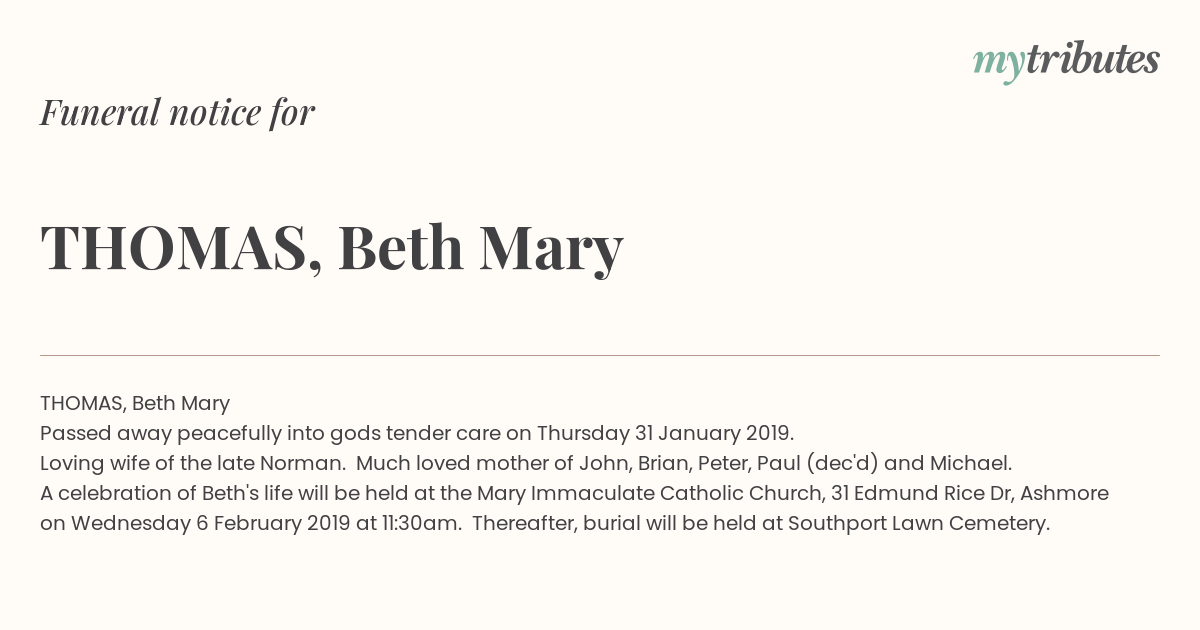Click the "Passed away peacefully" sentence
1200x630 pixels.
click(x=417, y=434)
